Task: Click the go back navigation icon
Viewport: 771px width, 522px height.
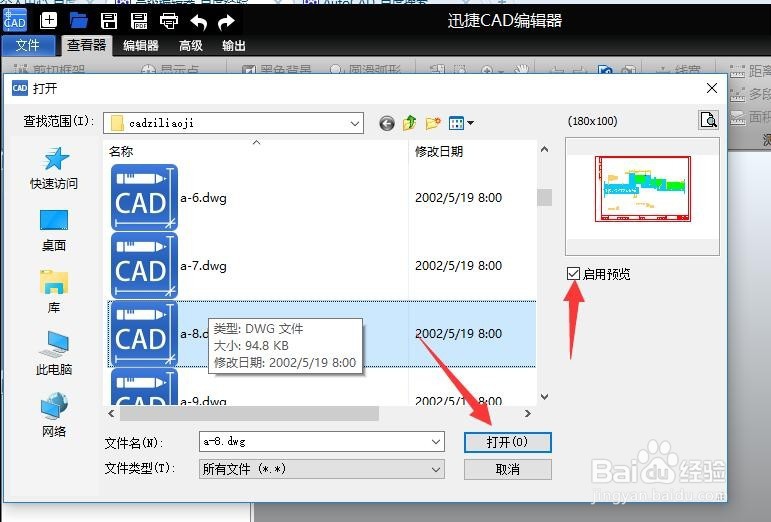Action: [x=387, y=123]
